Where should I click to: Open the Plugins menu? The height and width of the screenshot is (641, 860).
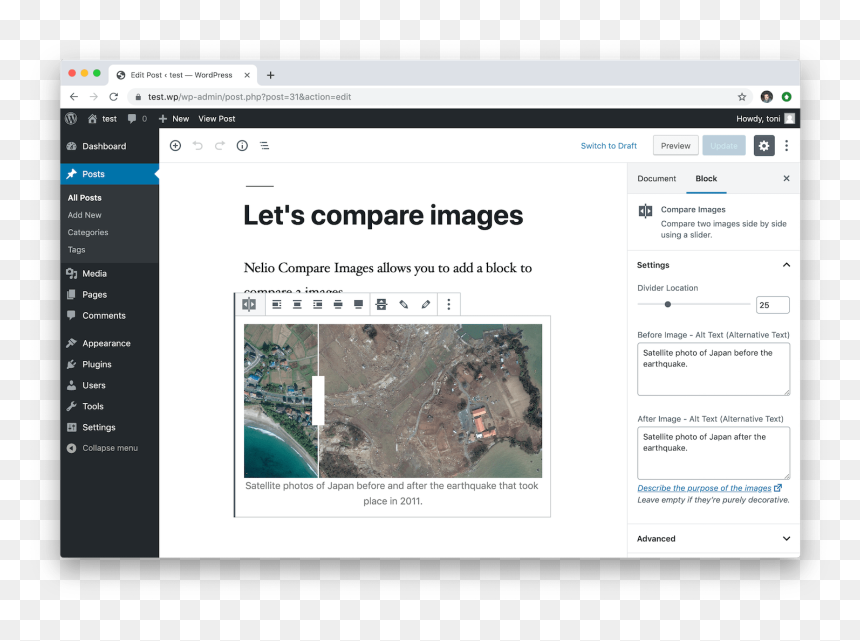click(110, 364)
